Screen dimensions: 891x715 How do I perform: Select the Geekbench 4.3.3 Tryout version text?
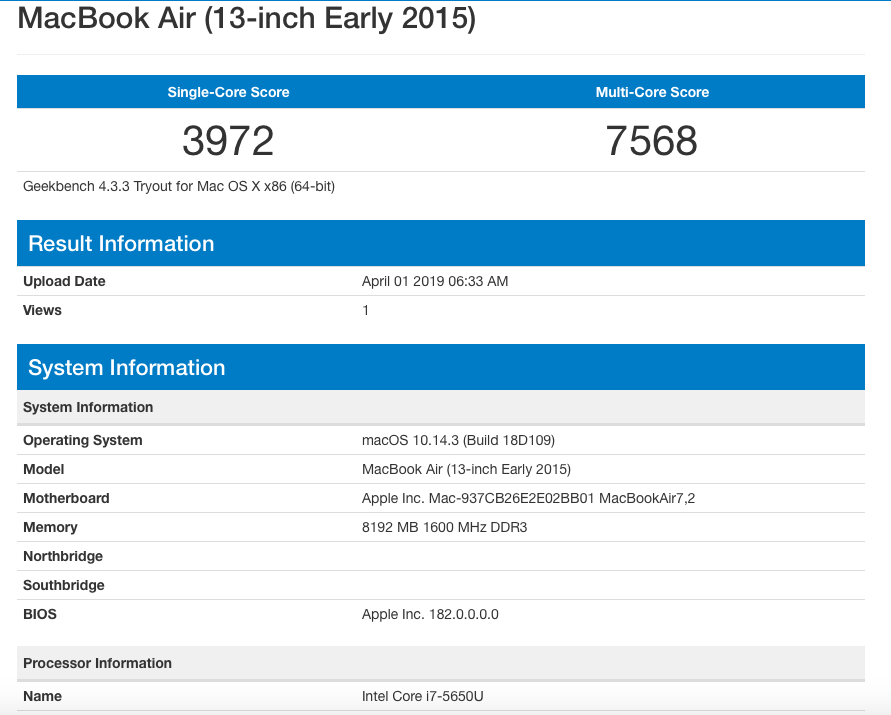(179, 186)
